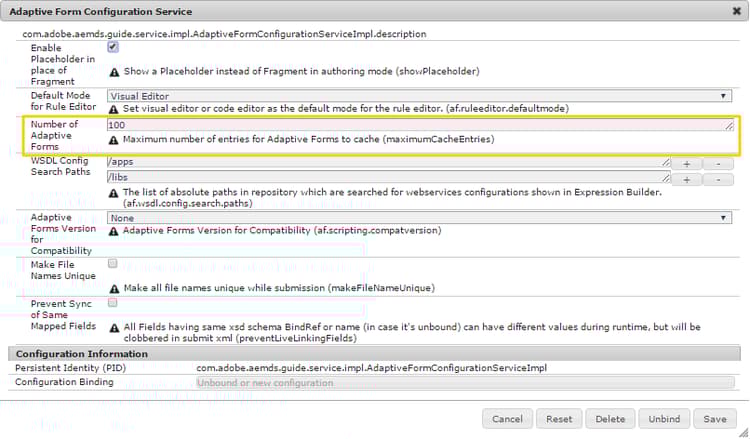
Task: Click the Prevent Sync of Same Mapped Fields label
Action: pyautogui.click(x=63, y=315)
